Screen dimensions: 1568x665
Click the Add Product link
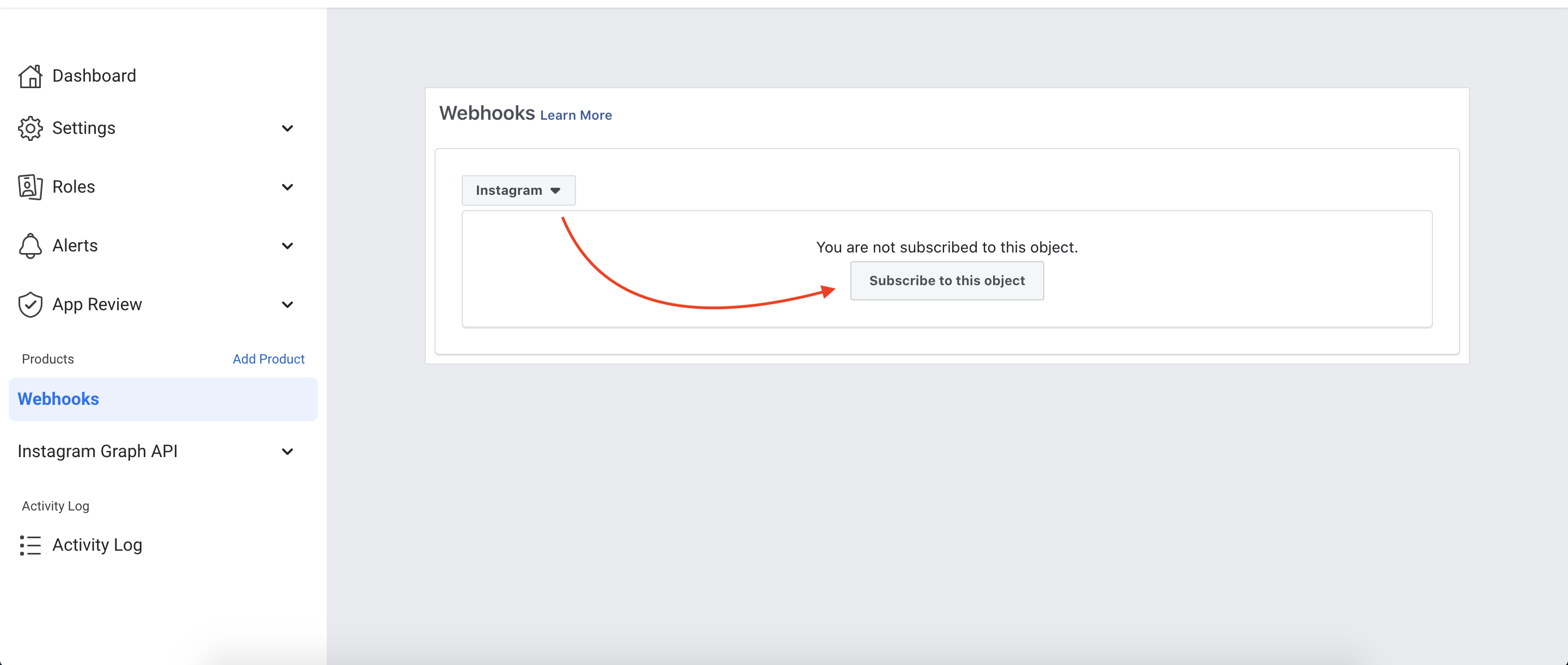click(268, 359)
